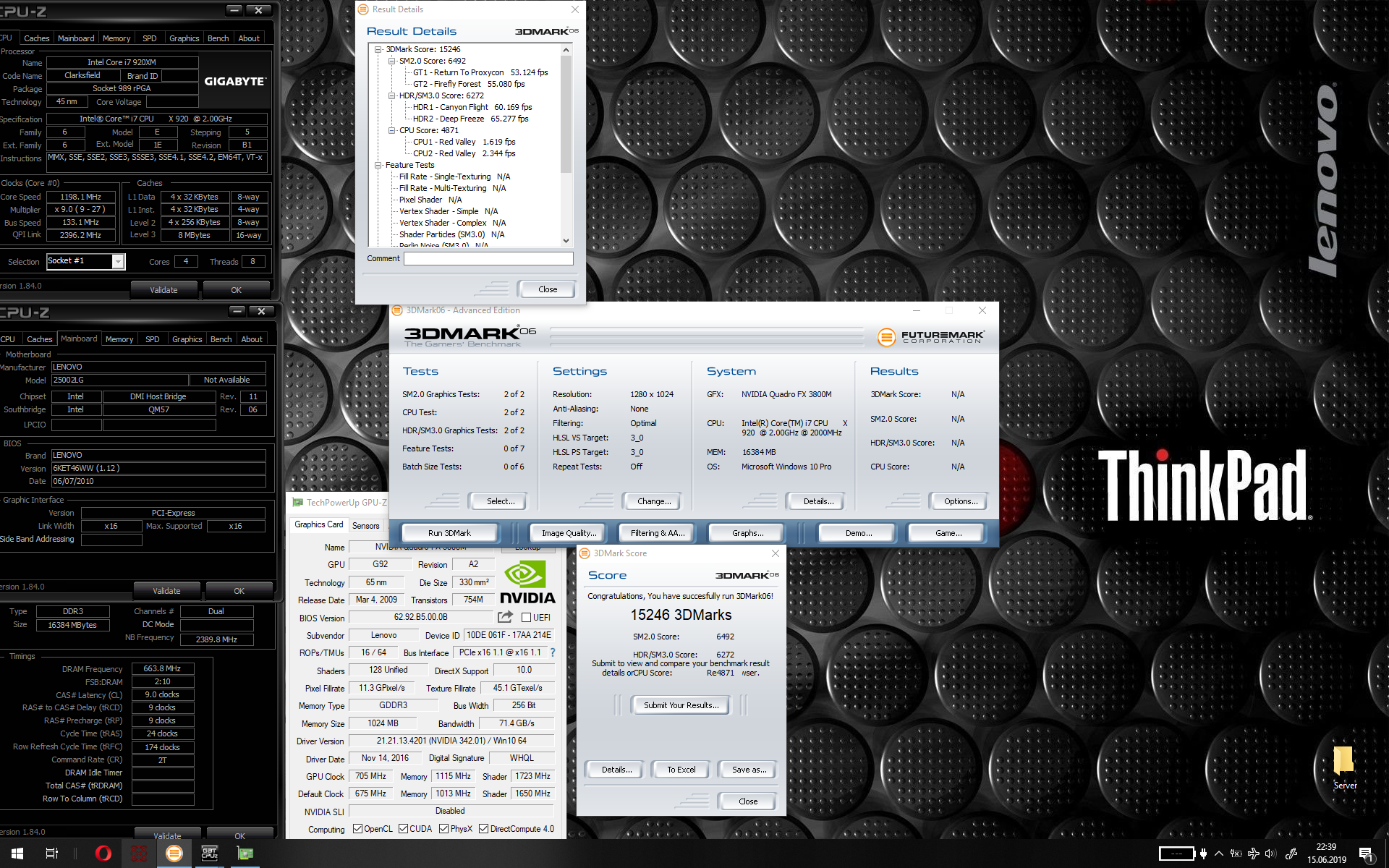1389x868 pixels.
Task: Click the unplugged battery tray icon
Action: click(x=1236, y=854)
